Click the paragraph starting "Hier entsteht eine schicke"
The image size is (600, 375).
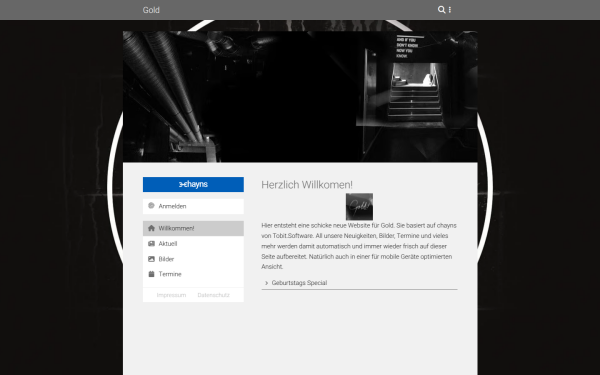point(359,246)
